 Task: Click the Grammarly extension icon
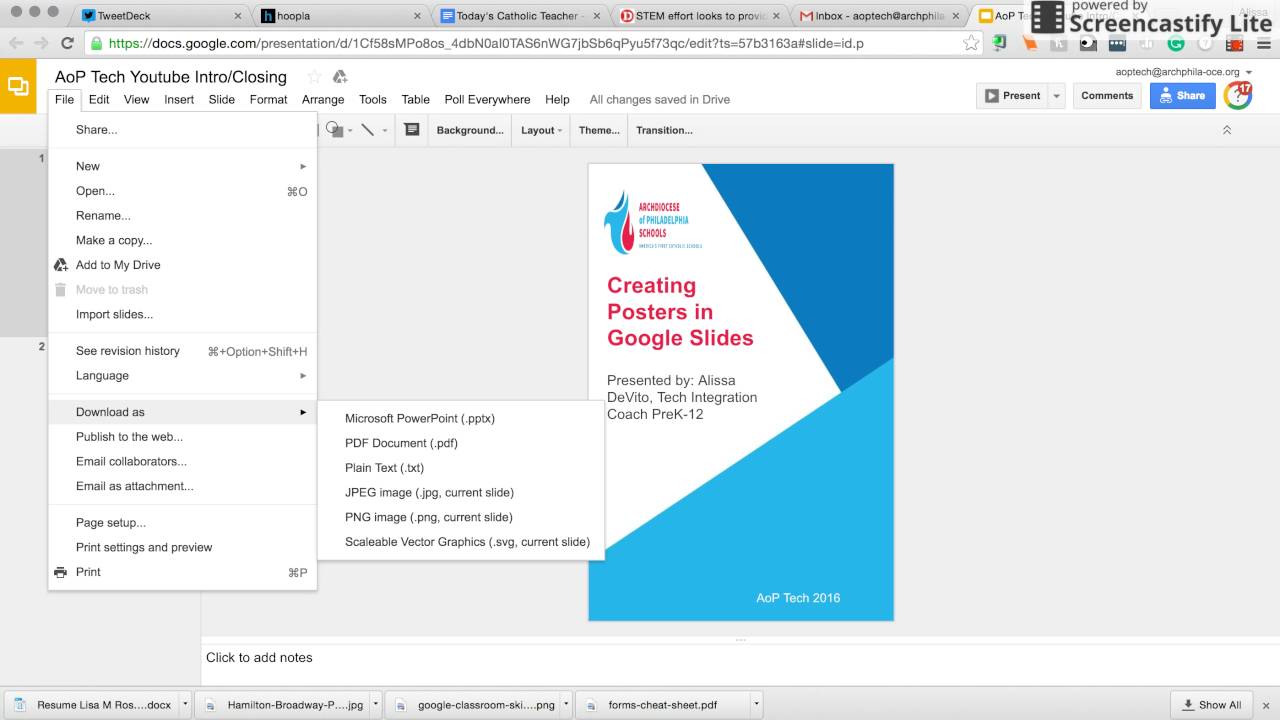pyautogui.click(x=1176, y=44)
